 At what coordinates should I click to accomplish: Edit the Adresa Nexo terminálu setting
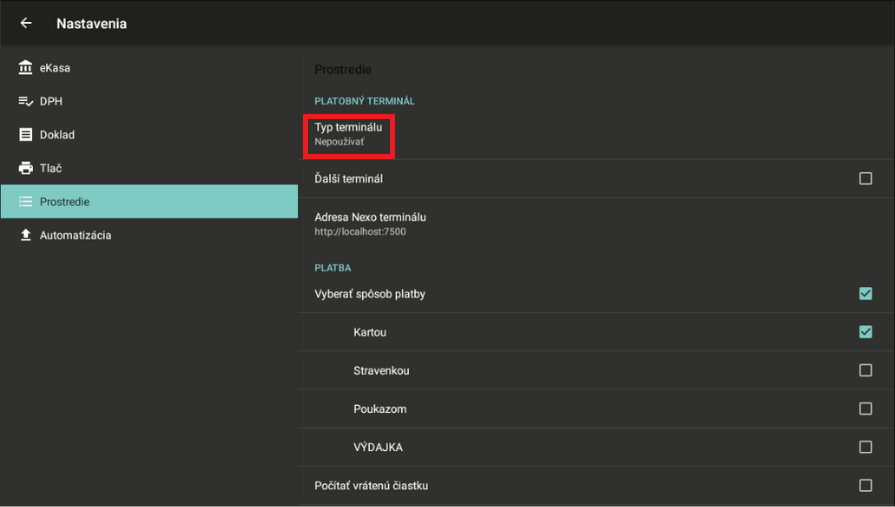[371, 224]
